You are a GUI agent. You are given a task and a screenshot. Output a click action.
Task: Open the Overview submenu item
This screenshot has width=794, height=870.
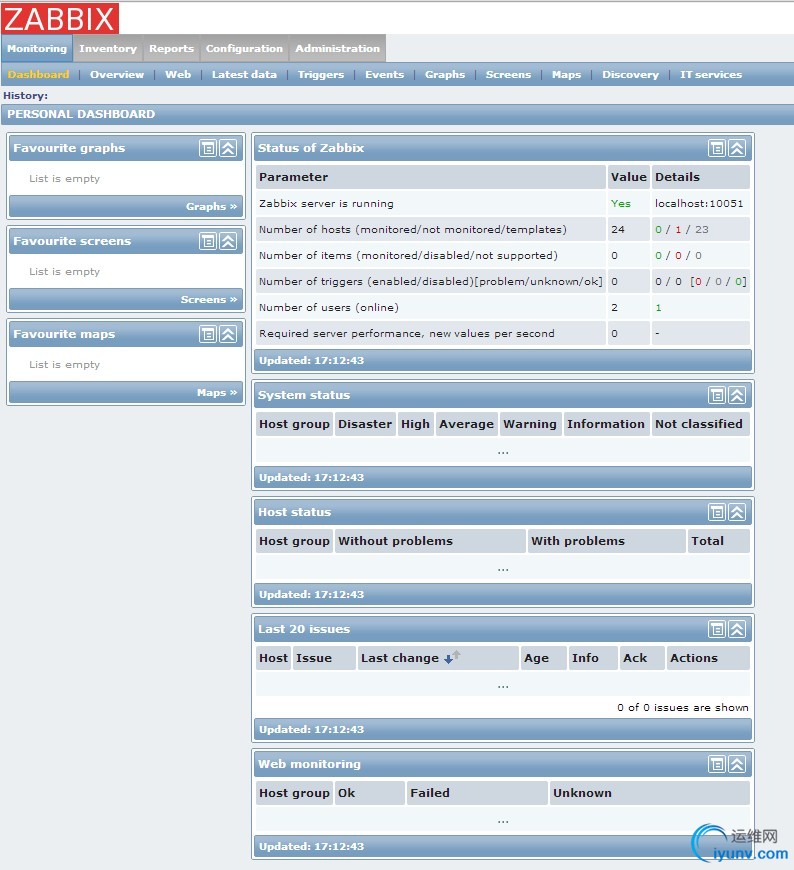click(x=117, y=74)
